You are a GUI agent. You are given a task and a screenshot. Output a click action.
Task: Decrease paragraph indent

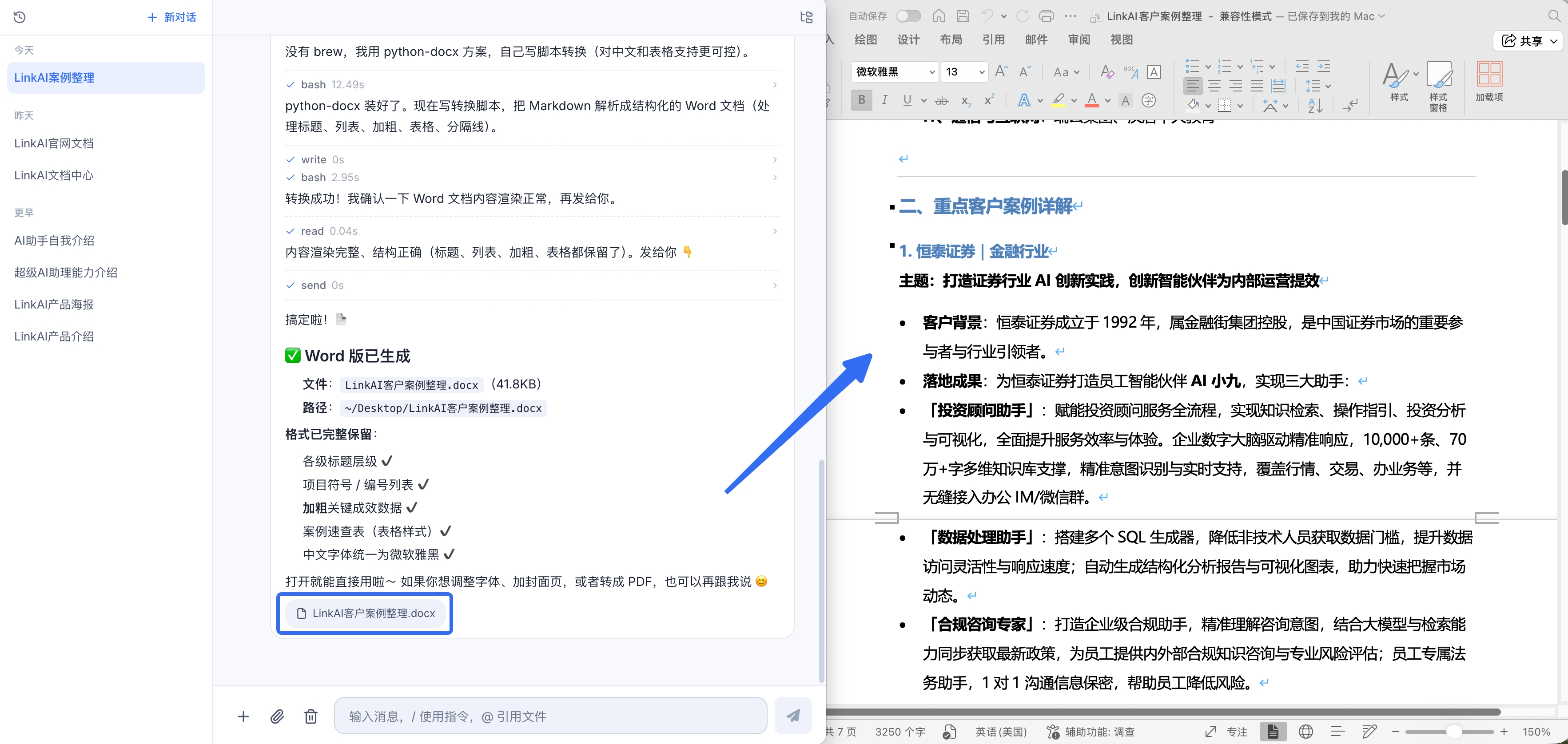coord(1302,66)
